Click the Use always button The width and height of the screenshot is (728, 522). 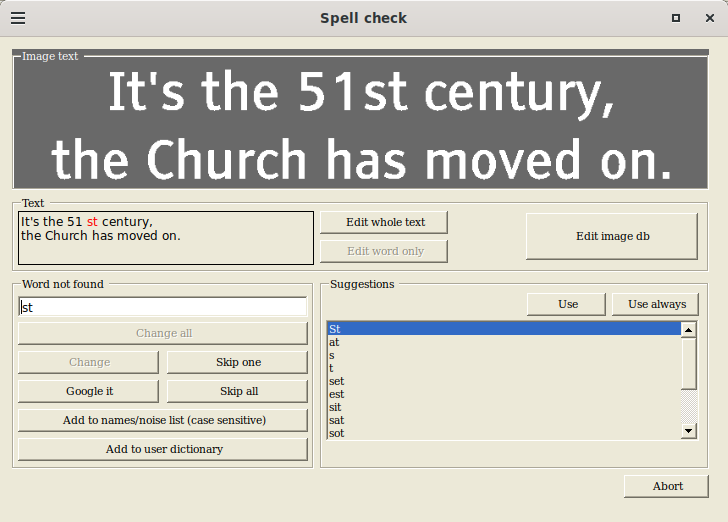click(655, 304)
